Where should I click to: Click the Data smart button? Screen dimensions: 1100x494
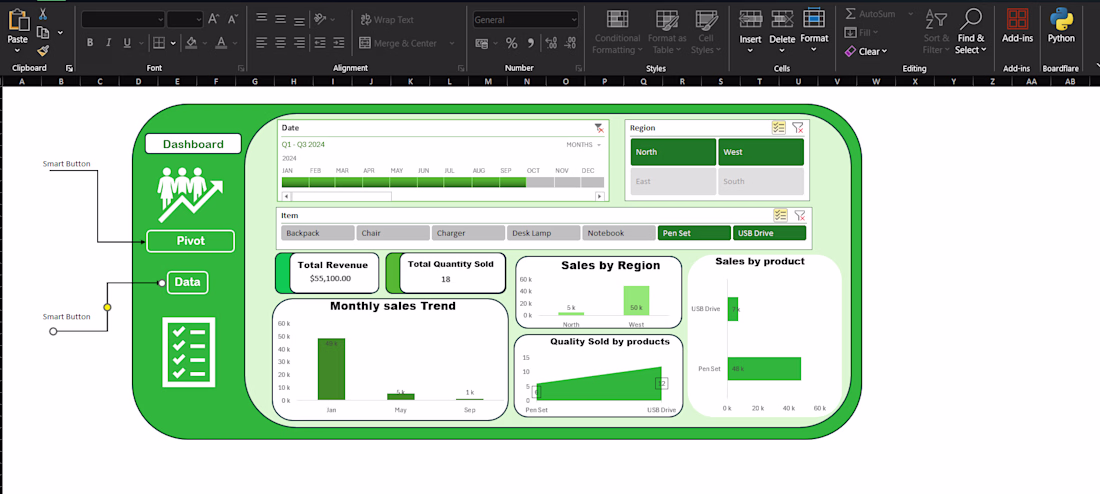[187, 282]
